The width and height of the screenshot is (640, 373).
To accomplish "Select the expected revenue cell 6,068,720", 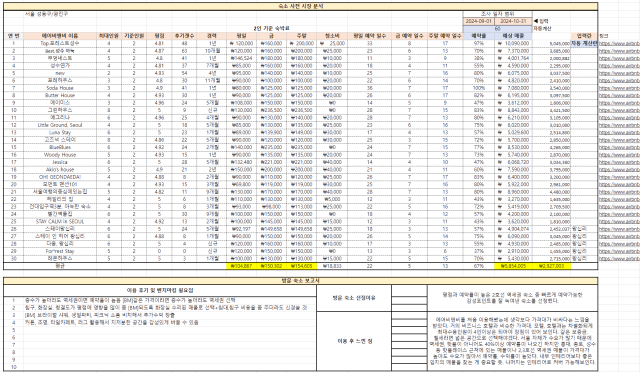I will pos(513,162).
